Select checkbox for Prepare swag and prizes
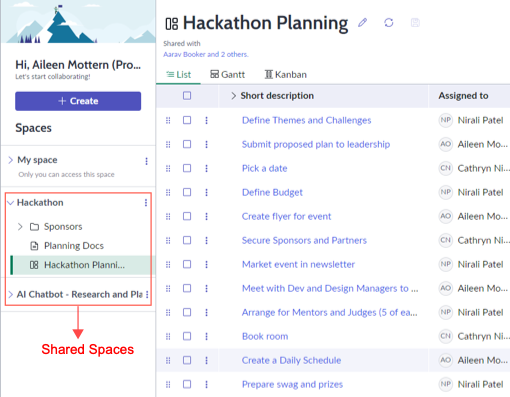 [187, 384]
